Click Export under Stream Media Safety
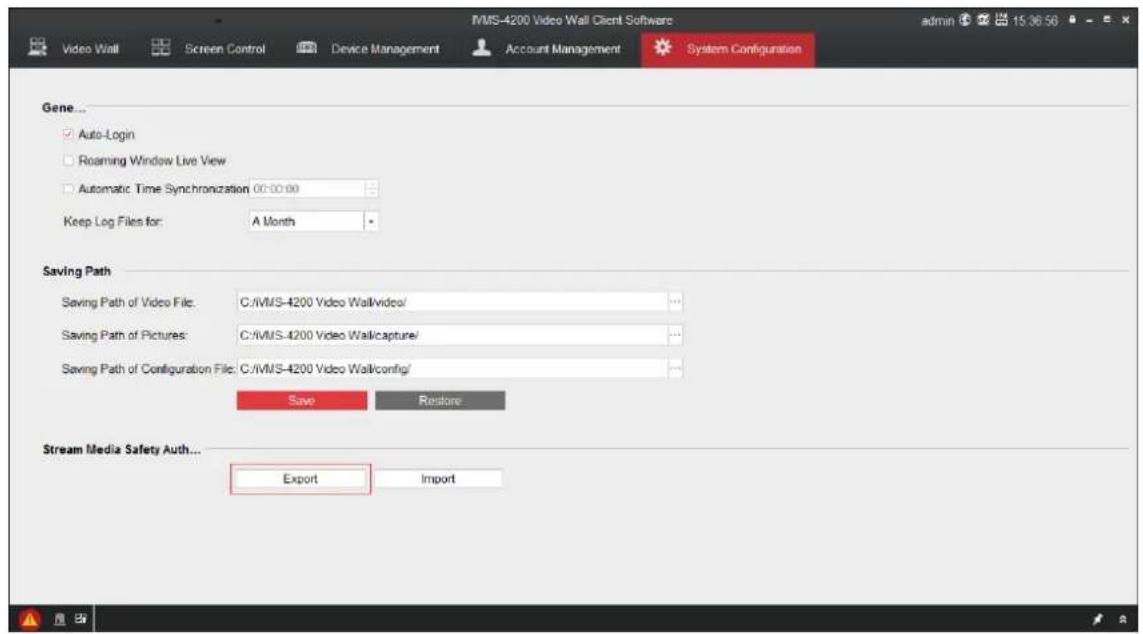Screen dimensions: 1143x634 pos(300,479)
